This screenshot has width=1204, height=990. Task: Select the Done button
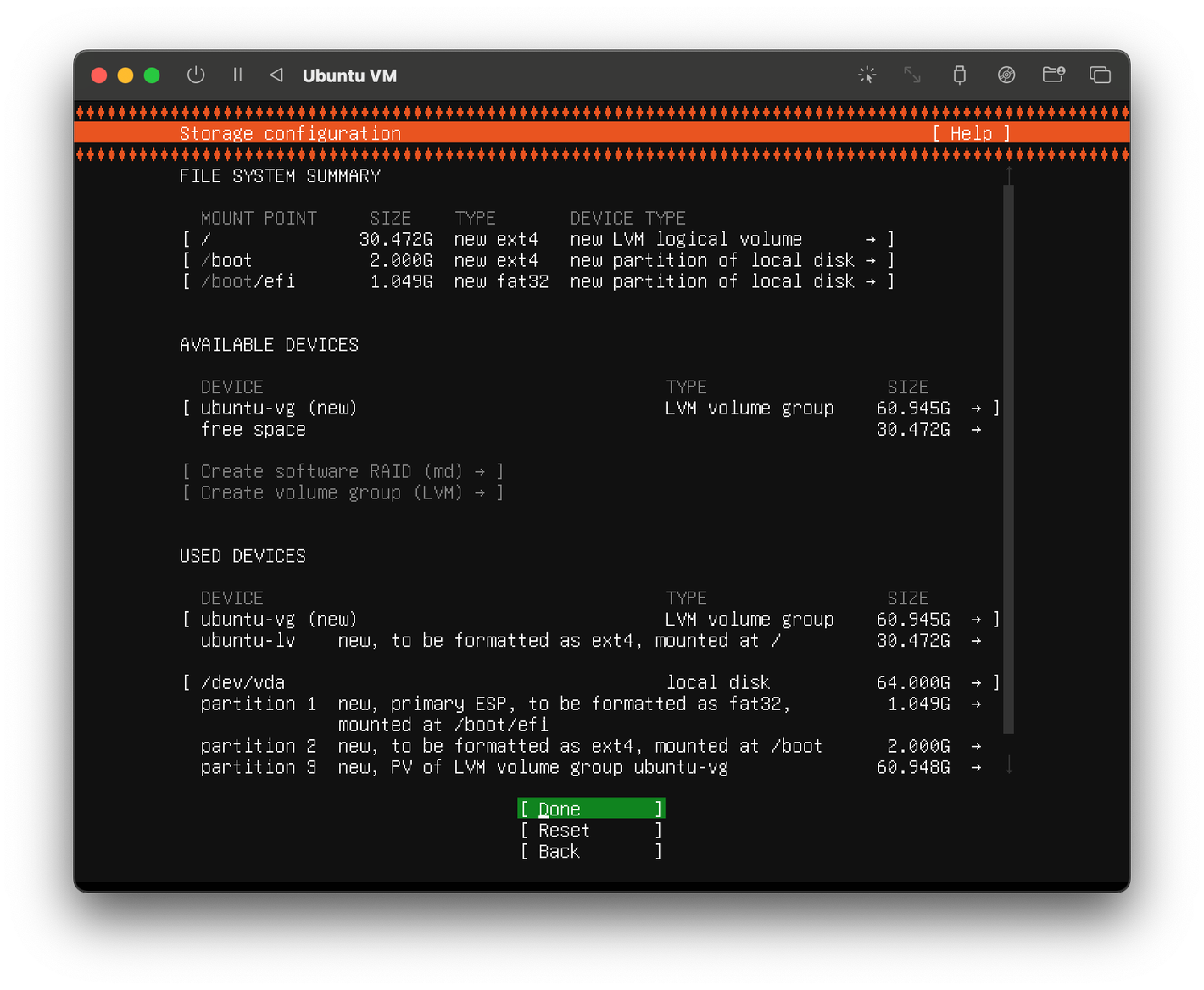591,809
